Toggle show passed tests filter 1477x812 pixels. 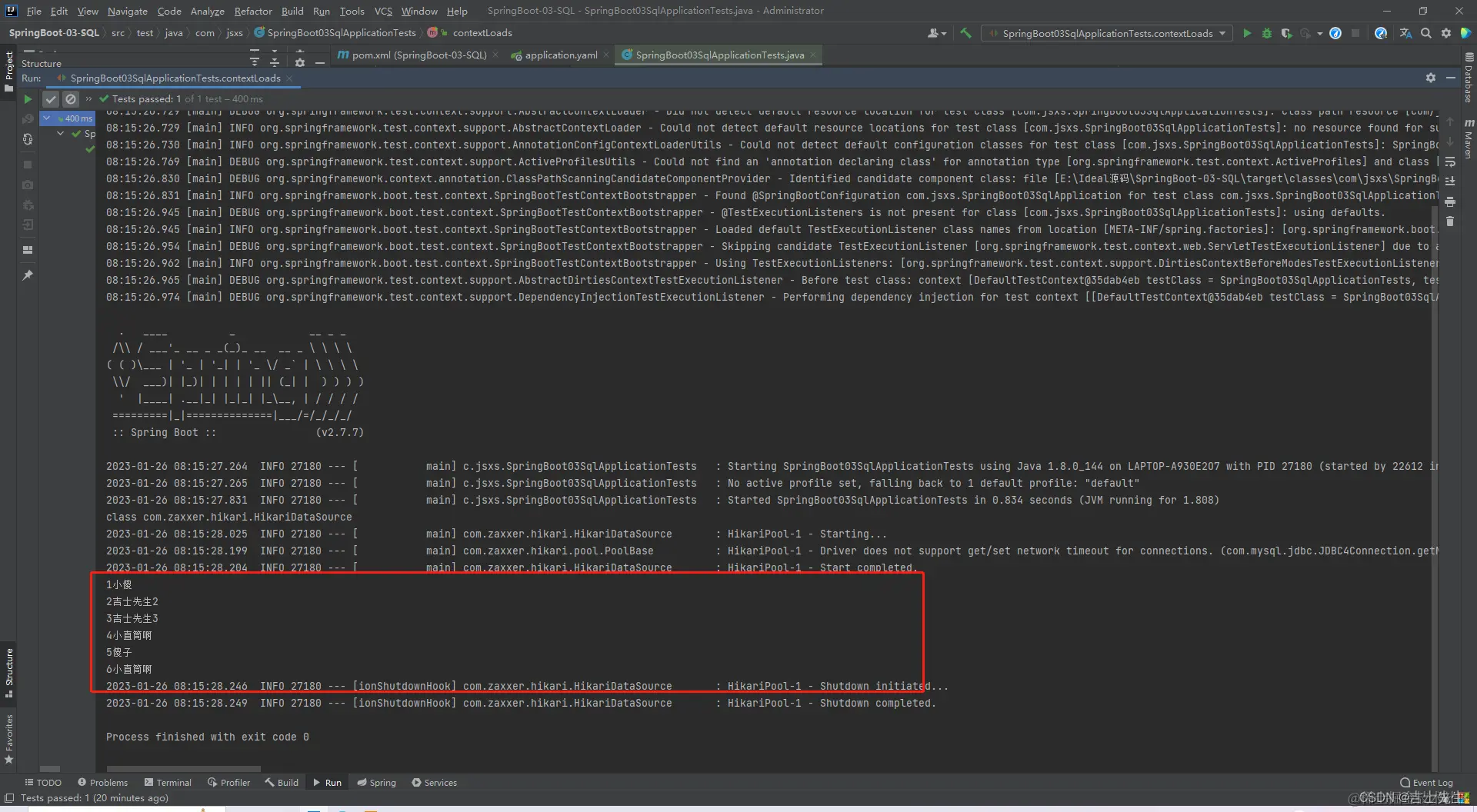click(51, 99)
